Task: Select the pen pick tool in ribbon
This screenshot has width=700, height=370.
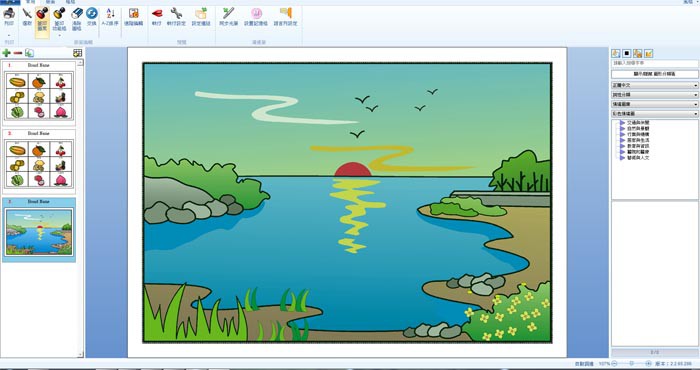Action: [x=27, y=14]
